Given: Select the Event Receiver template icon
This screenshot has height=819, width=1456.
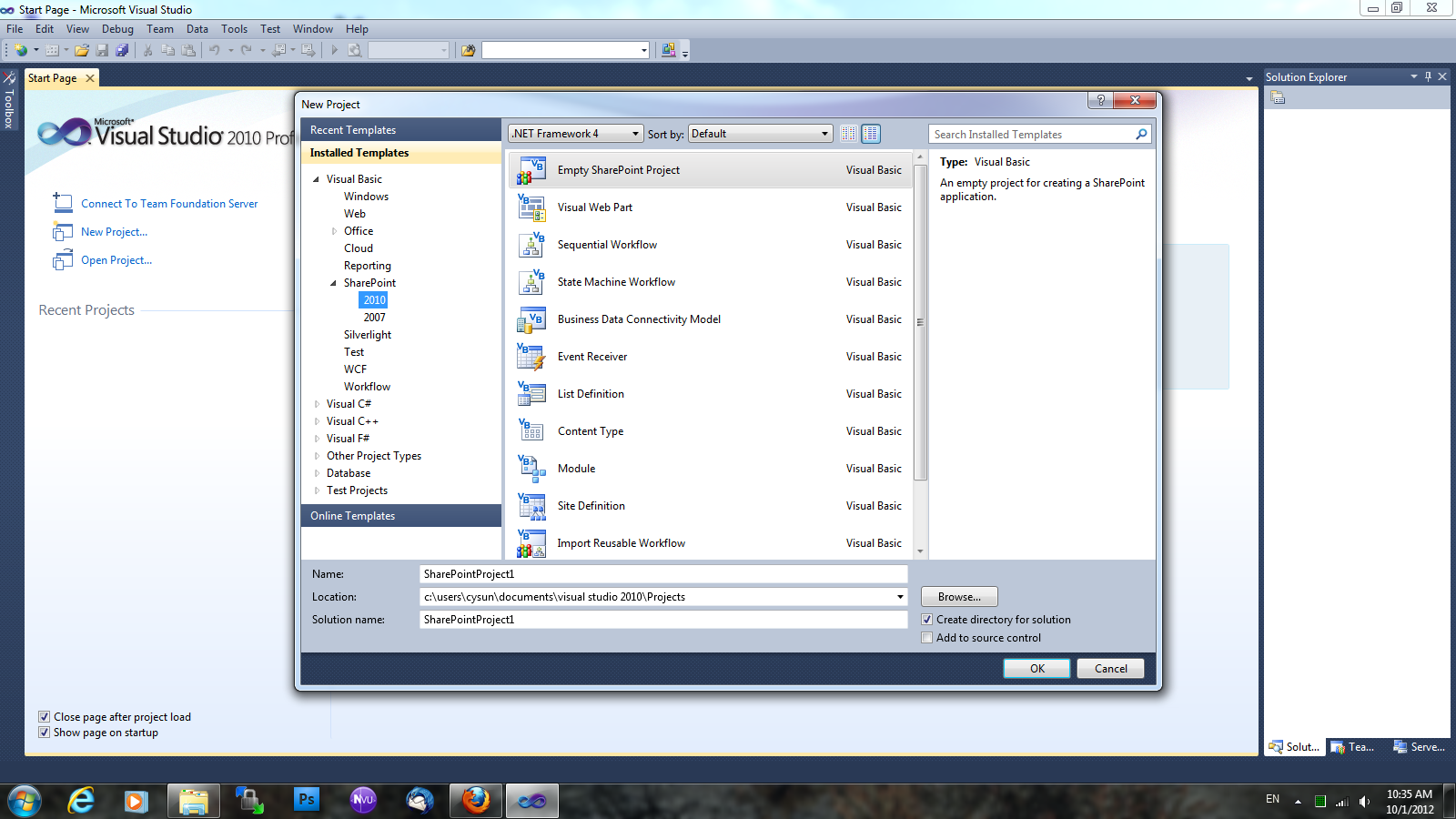Looking at the screenshot, I should pyautogui.click(x=531, y=357).
